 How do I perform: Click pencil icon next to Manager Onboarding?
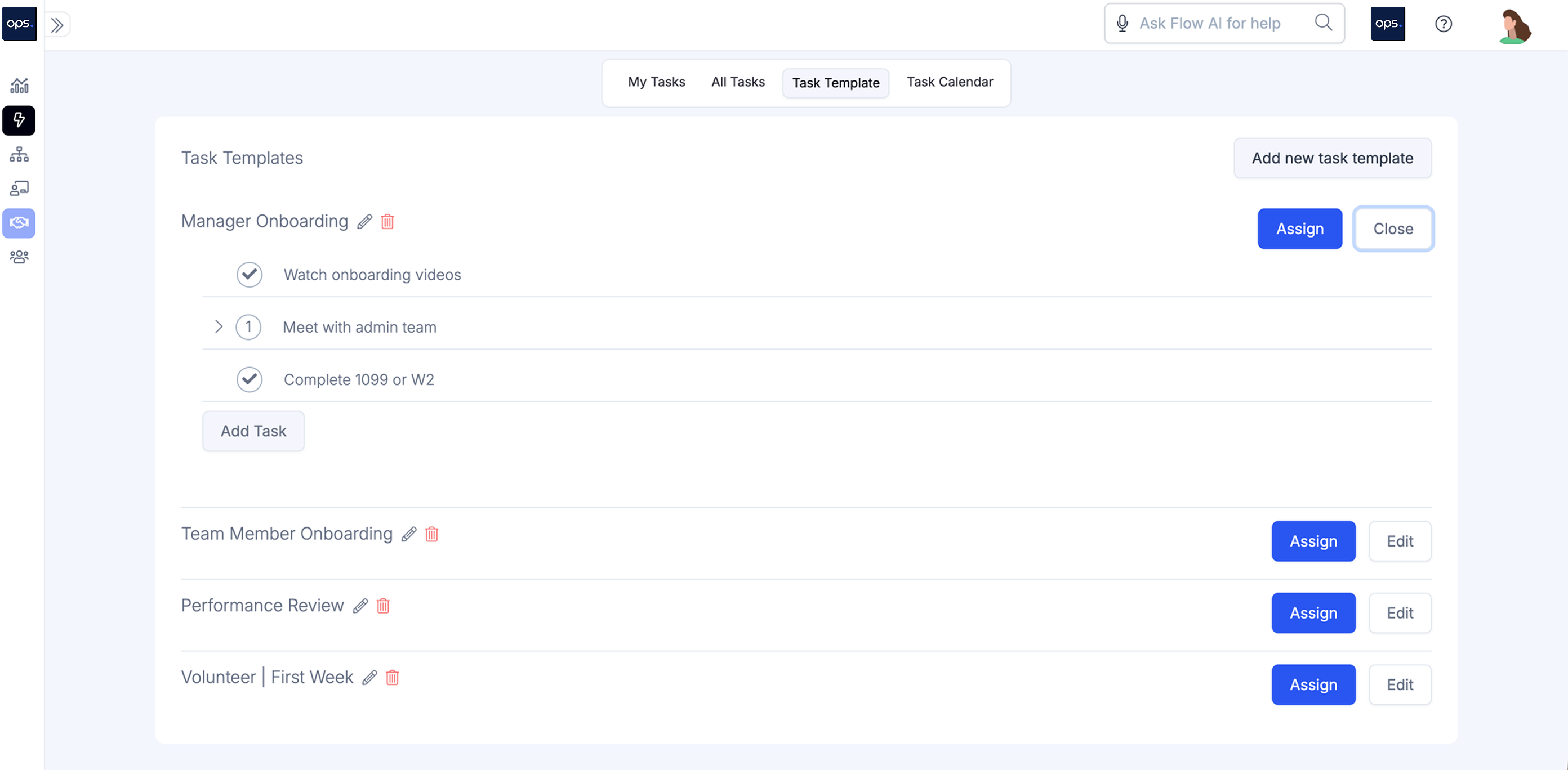click(x=364, y=221)
